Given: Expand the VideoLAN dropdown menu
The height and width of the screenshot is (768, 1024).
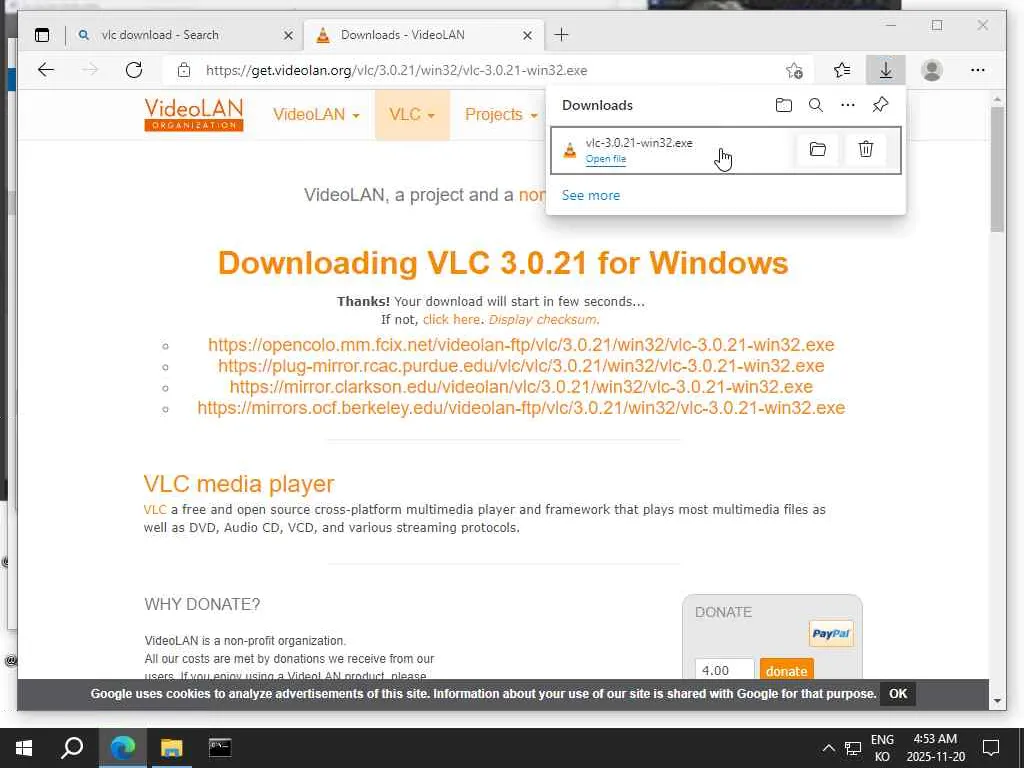Looking at the screenshot, I should coord(316,115).
